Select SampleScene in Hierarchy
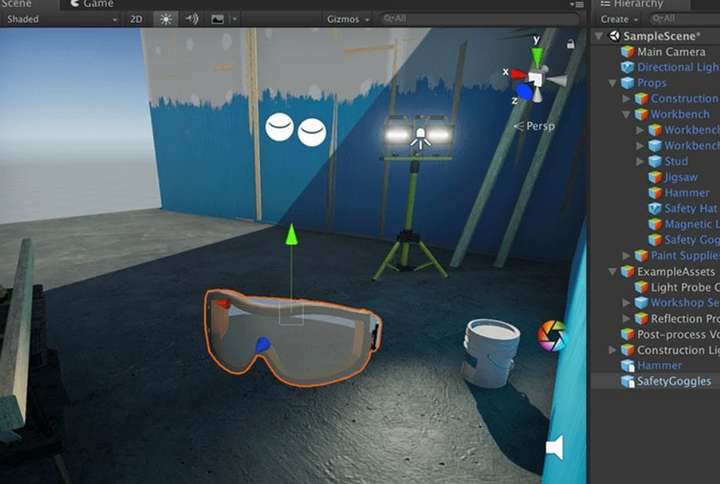The height and width of the screenshot is (484, 720). coord(662,36)
